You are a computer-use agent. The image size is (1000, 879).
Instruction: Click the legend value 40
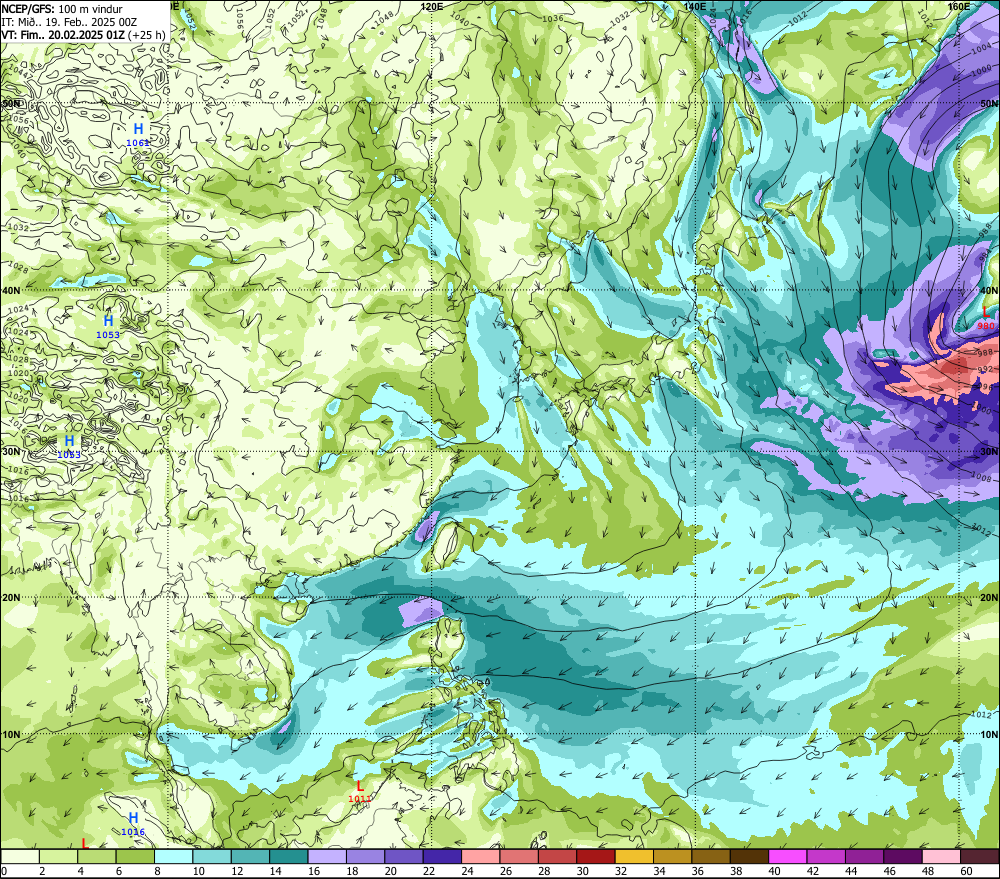774,871
